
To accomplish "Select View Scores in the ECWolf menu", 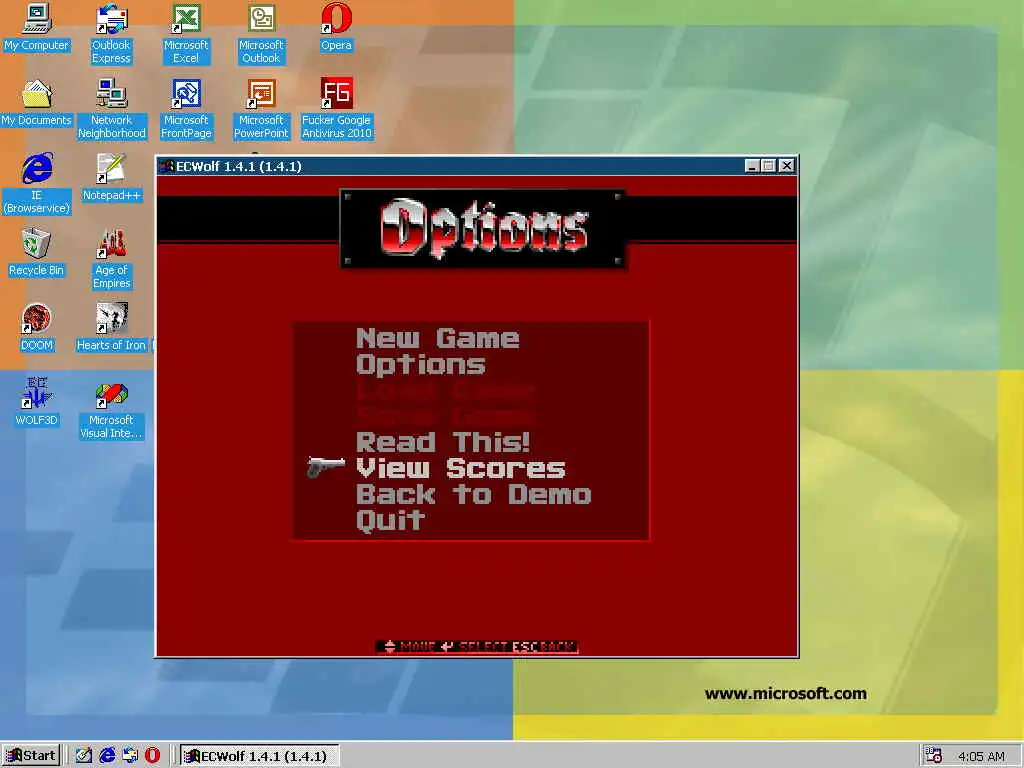I will 460,468.
